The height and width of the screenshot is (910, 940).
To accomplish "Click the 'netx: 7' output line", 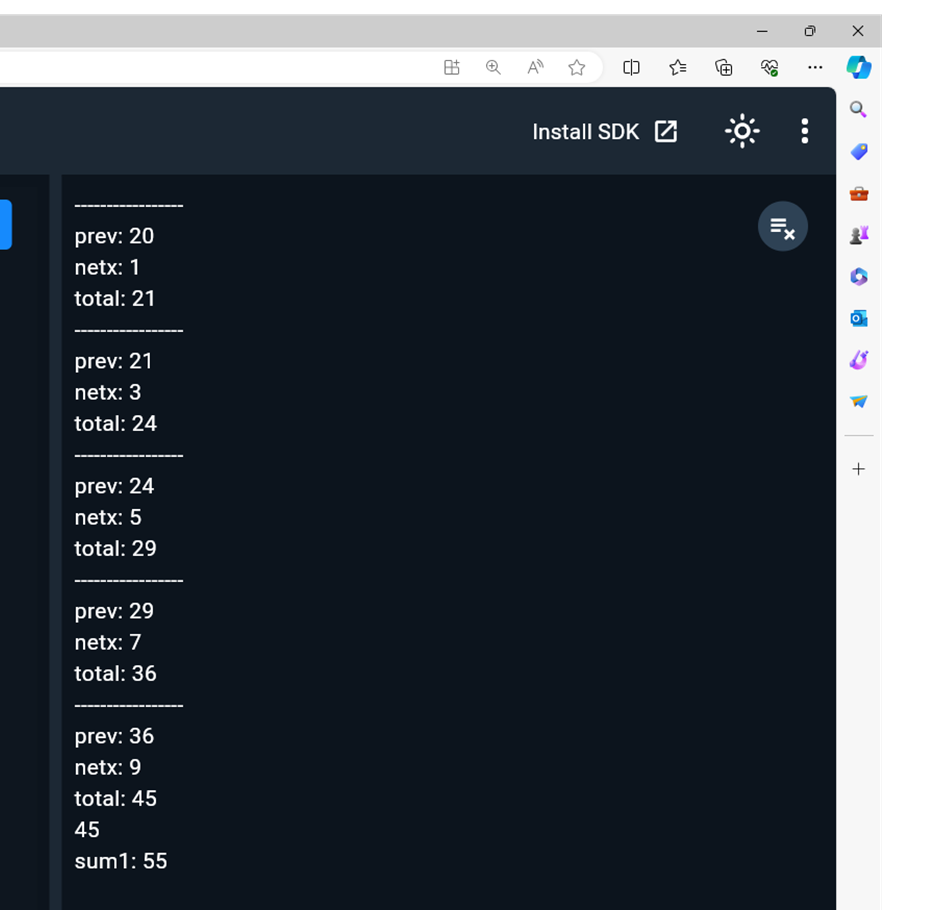I will [107, 642].
